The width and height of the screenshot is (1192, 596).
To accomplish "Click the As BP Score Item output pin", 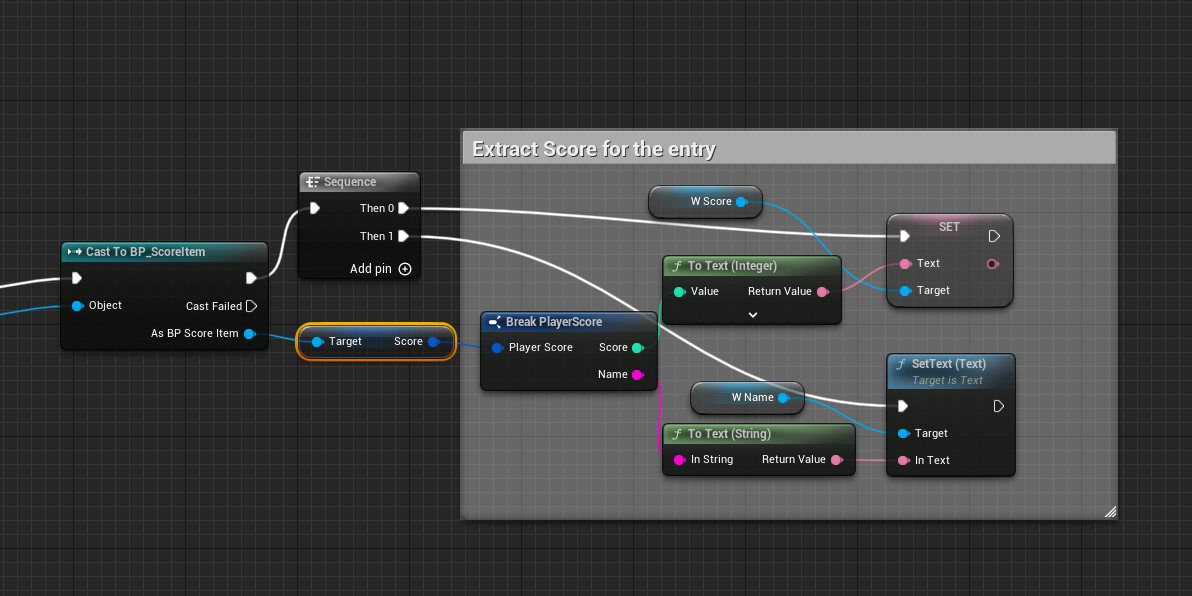I will (x=249, y=334).
